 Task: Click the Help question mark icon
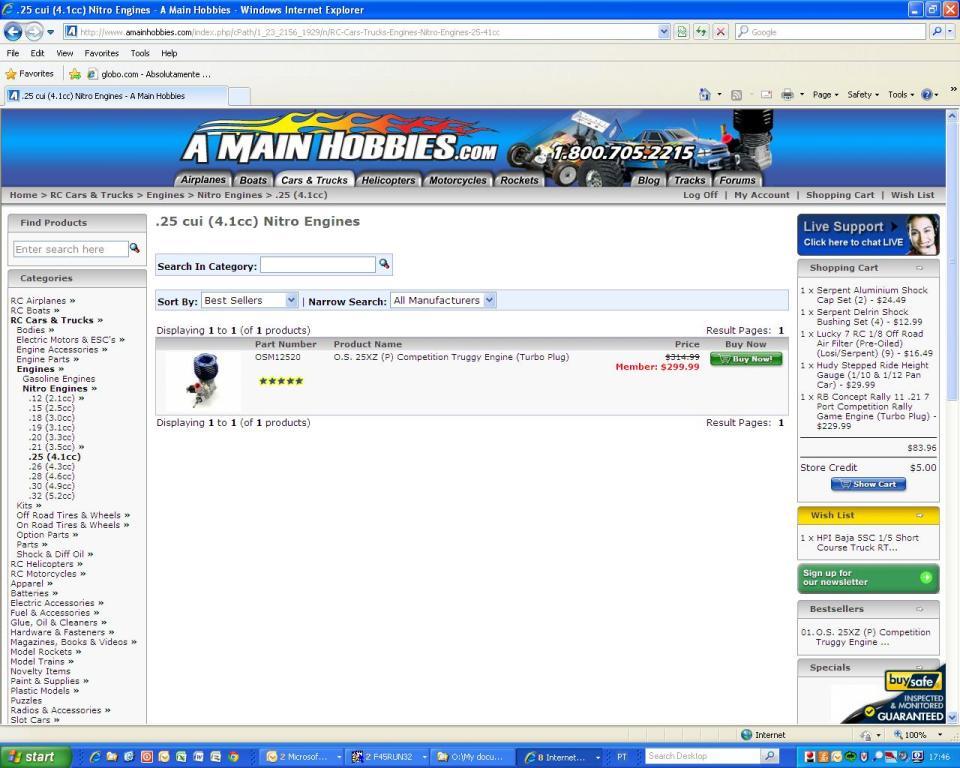(x=926, y=95)
